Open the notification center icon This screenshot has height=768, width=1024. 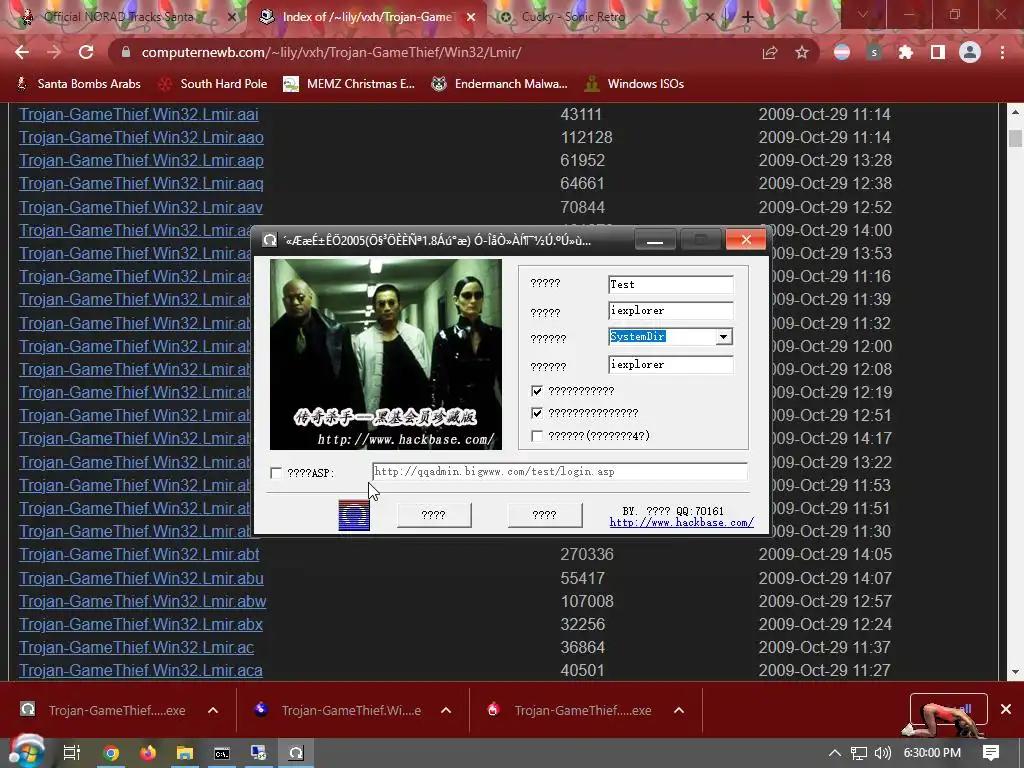click(x=991, y=753)
